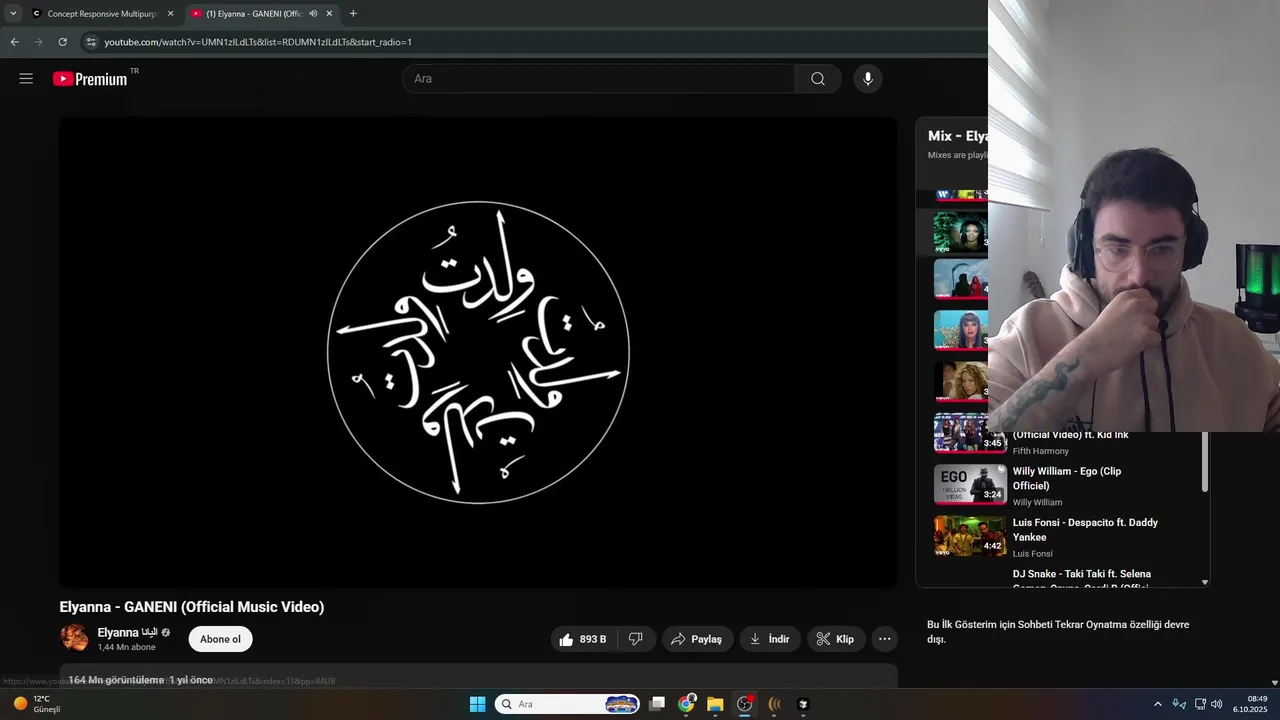This screenshot has height=720, width=1280.
Task: Open Task View on taskbar
Action: [x=657, y=704]
